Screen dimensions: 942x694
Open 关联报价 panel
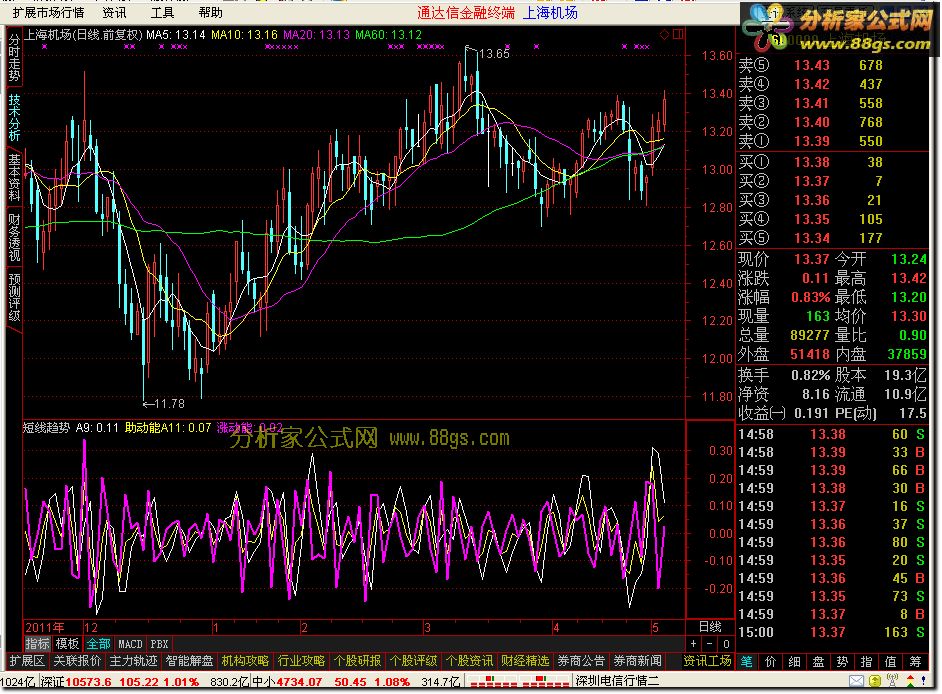coord(77,661)
